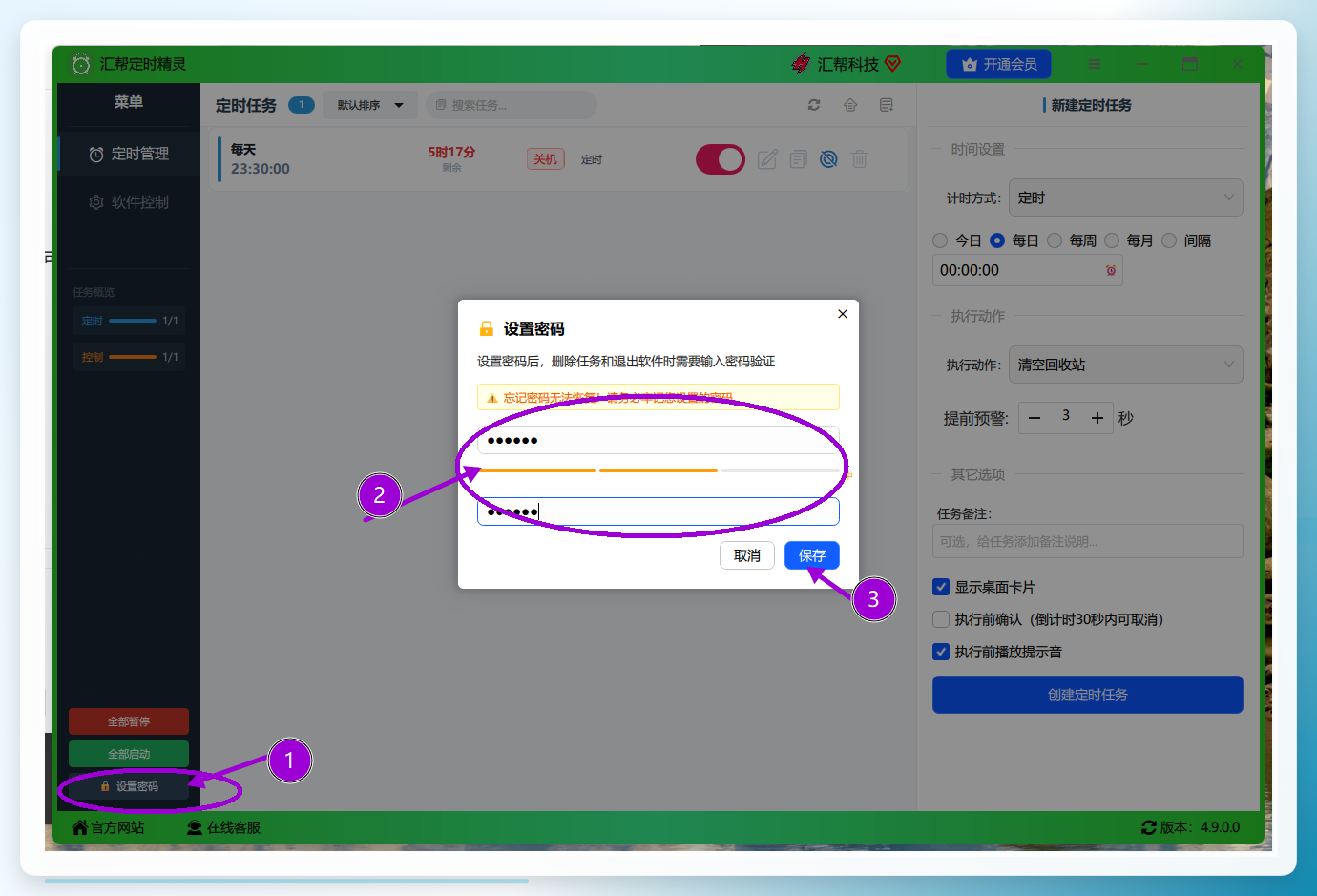The width and height of the screenshot is (1317, 896).
Task: Click the hamburger menu icon in title bar
Action: 1095,64
